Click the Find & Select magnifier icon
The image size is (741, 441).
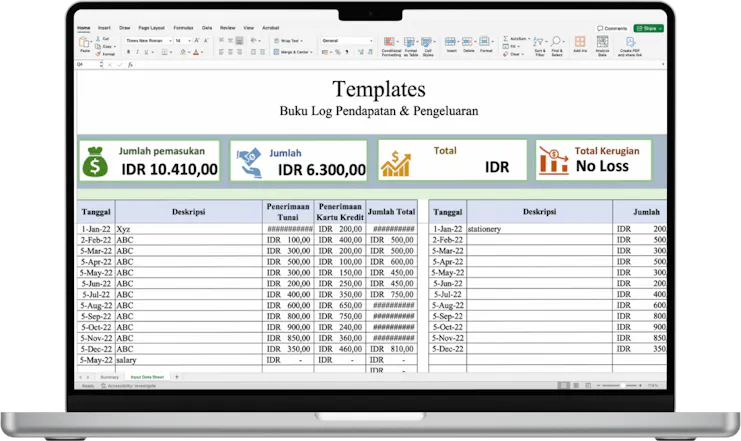(x=557, y=43)
